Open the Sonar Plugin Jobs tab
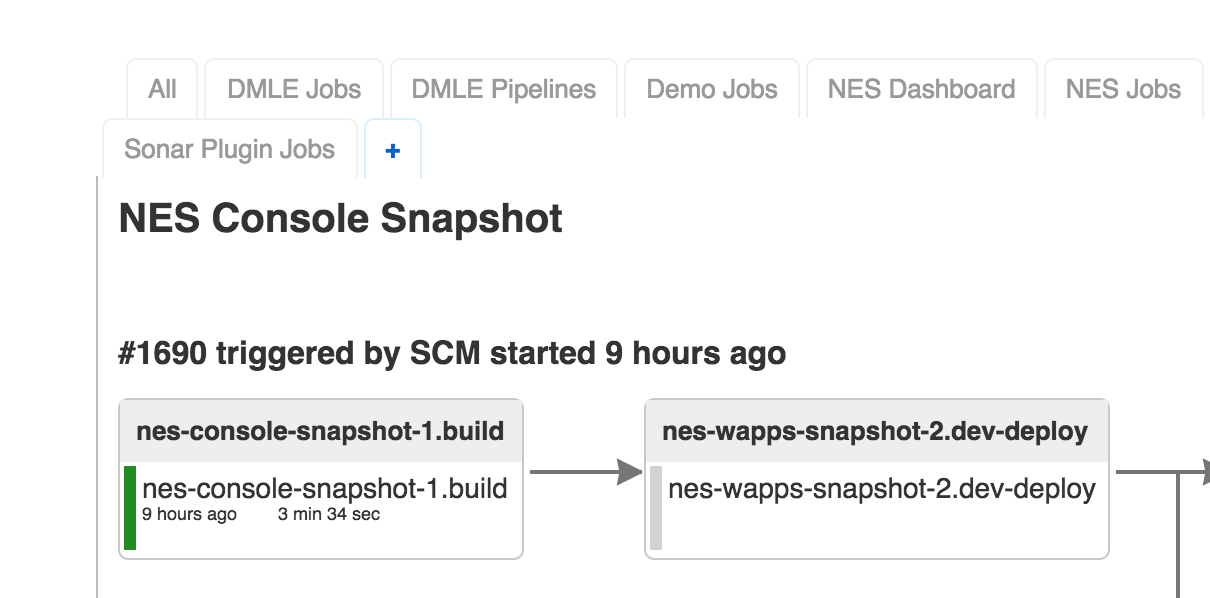 pos(229,150)
